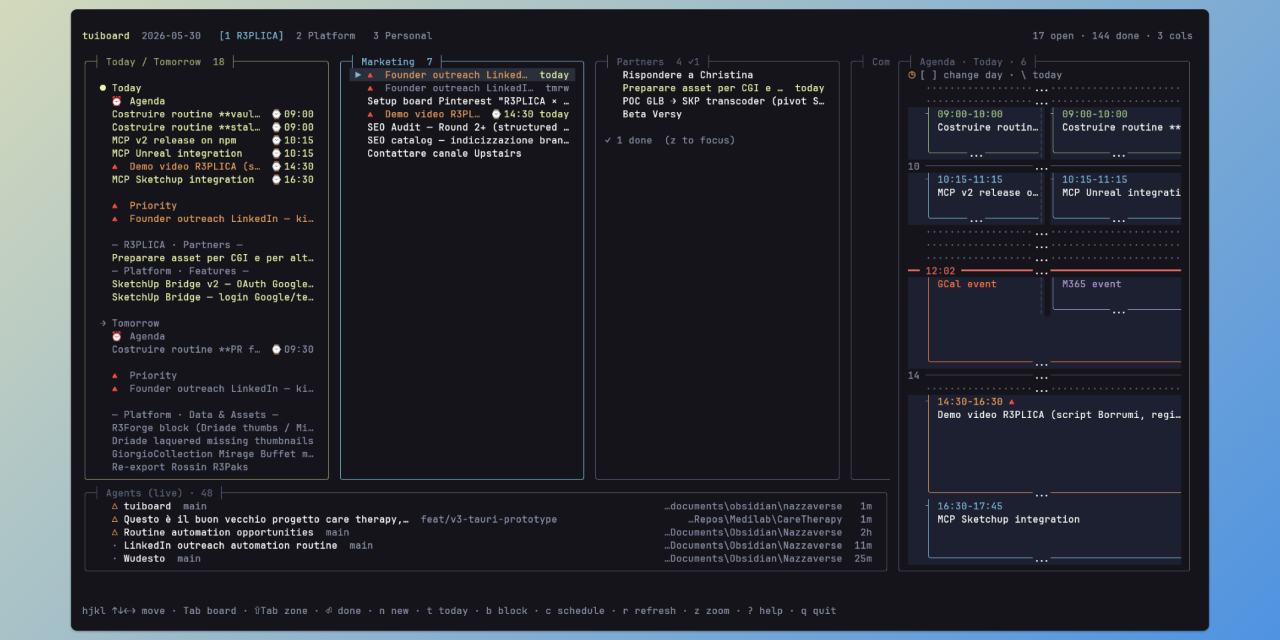This screenshot has width=1280, height=640.
Task: Click the alarm clock icon beside Agenda under Tomorrow
Action: point(117,336)
